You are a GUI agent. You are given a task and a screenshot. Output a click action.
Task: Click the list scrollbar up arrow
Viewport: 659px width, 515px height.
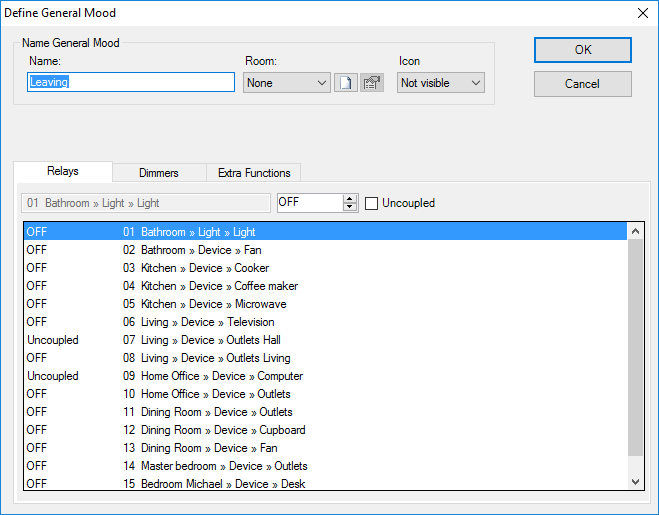pyautogui.click(x=636, y=231)
